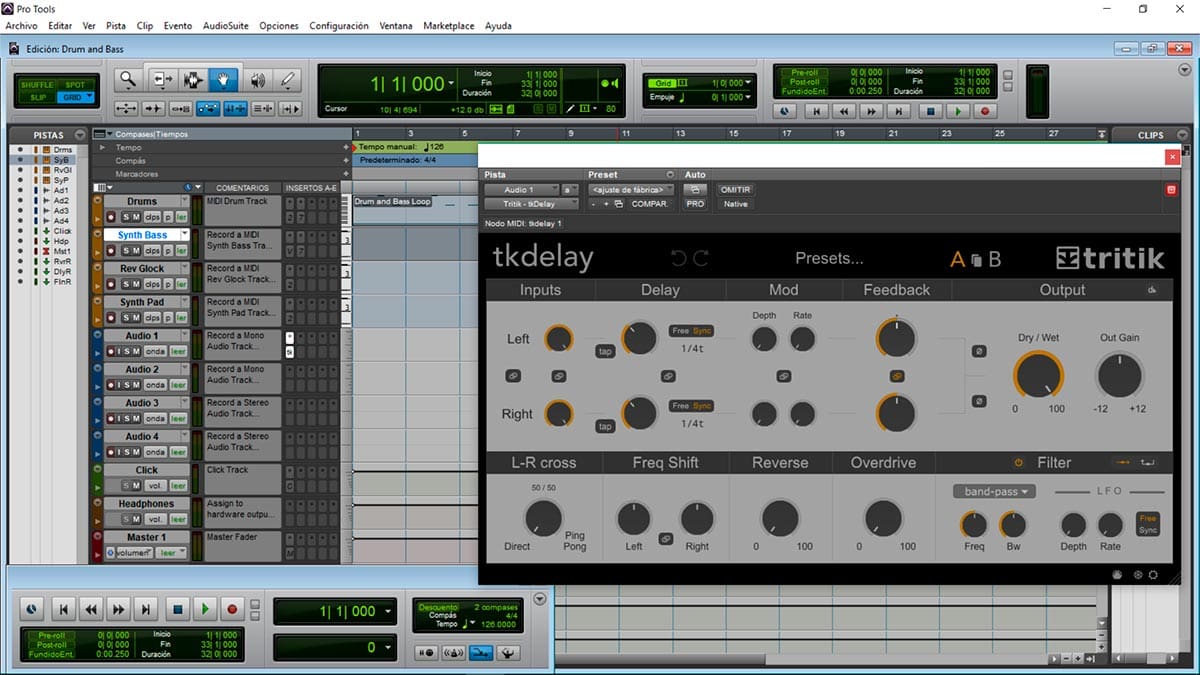Open the tkdelay Presets... browser
1200x675 pixels.
click(x=829, y=258)
